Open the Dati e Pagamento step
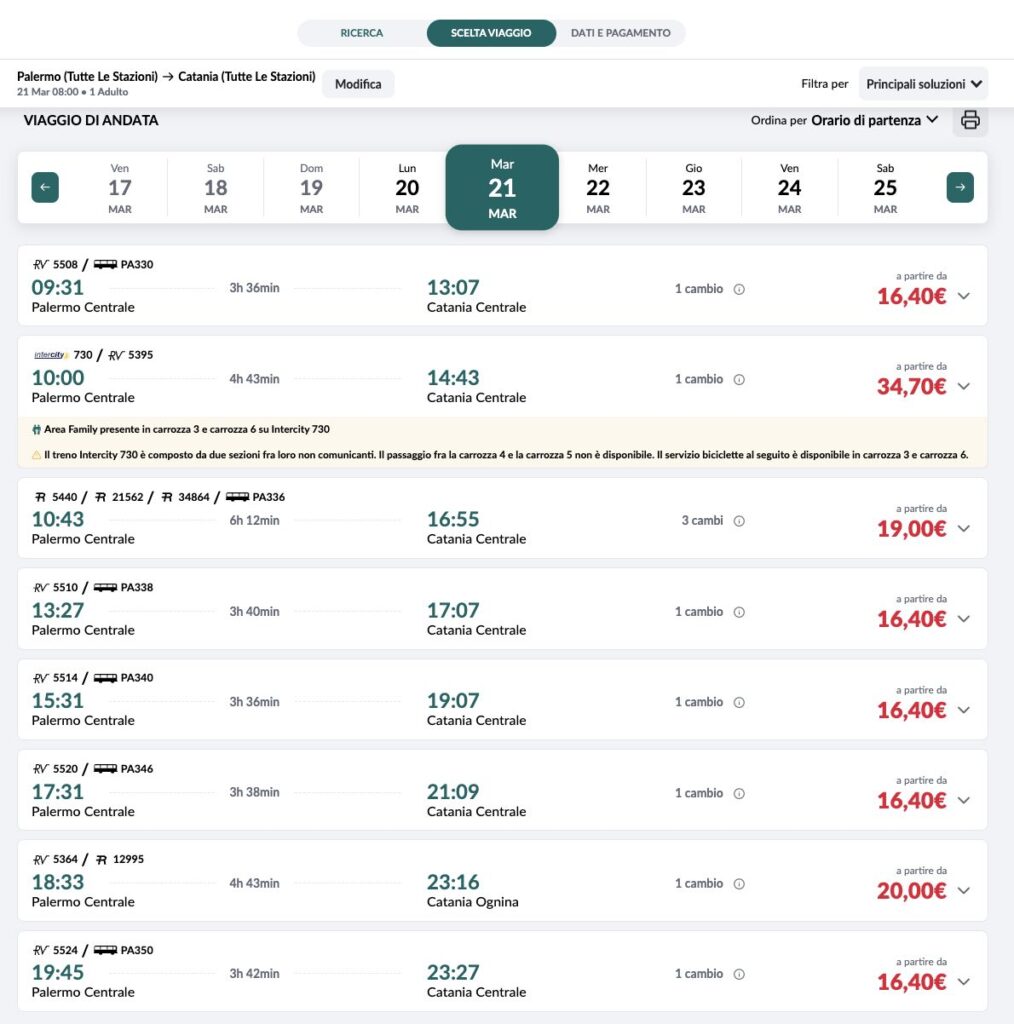Screen dimensions: 1014x1024 pos(620,33)
